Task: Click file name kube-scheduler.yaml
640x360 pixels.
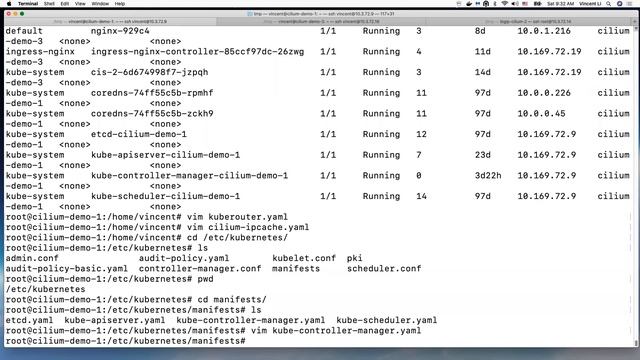Action: tap(387, 320)
